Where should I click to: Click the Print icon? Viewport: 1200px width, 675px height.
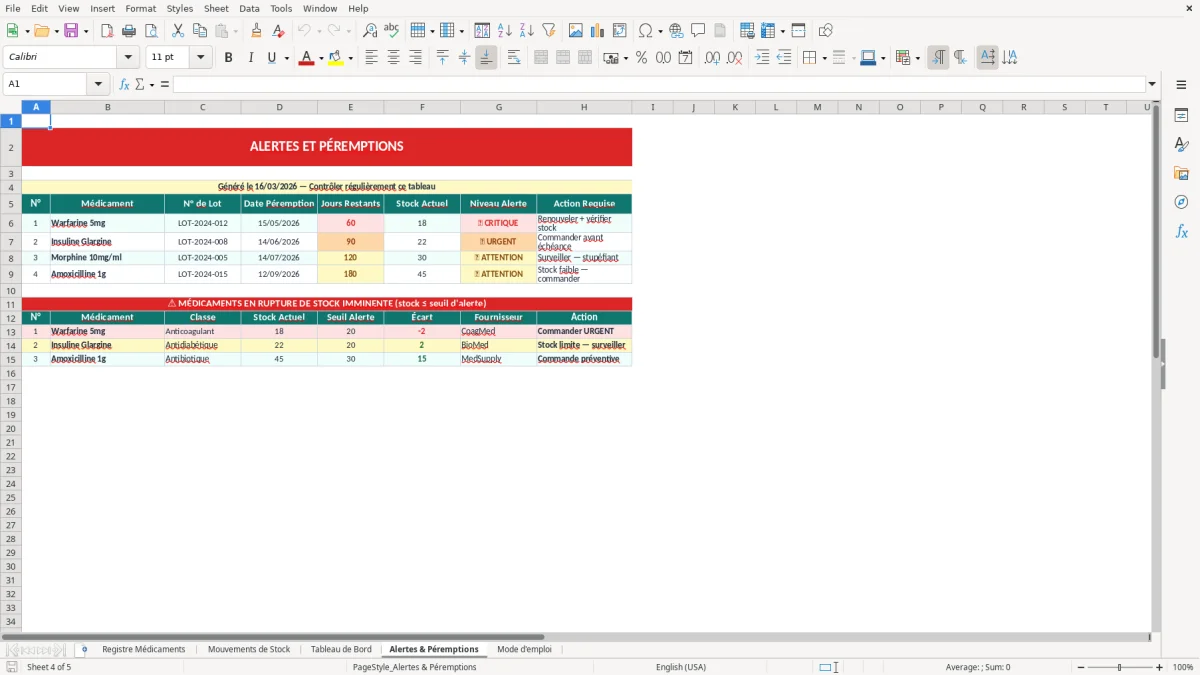[x=129, y=30]
